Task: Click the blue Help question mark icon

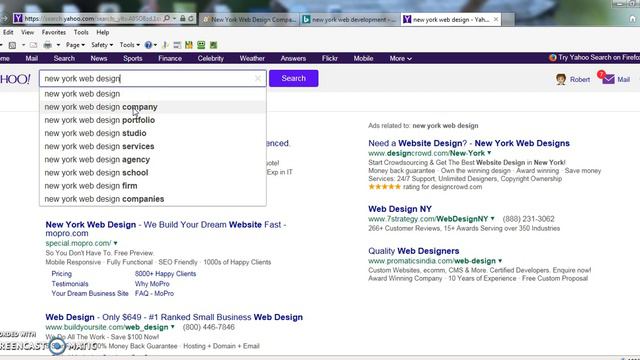Action: 149,45
